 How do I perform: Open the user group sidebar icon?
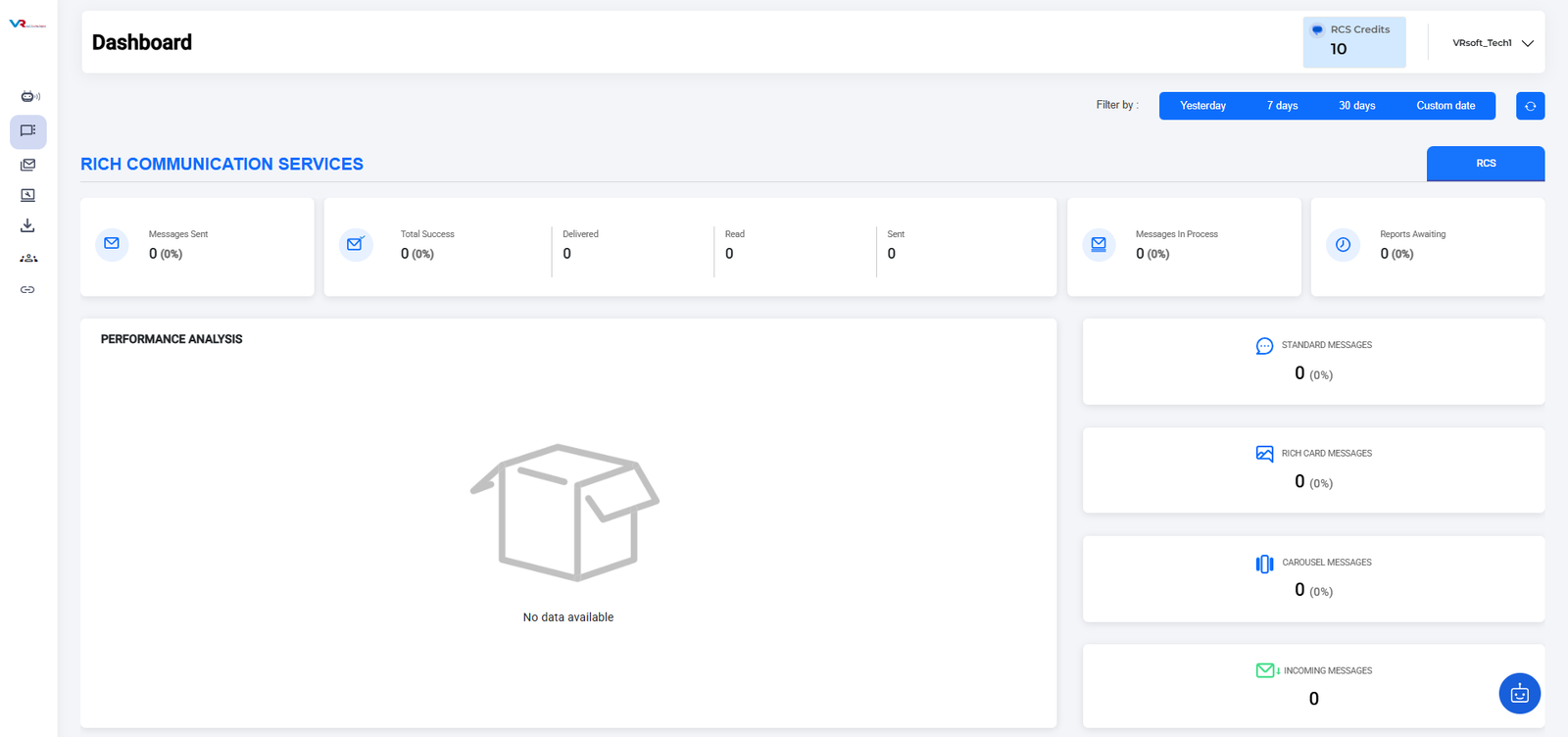coord(28,258)
